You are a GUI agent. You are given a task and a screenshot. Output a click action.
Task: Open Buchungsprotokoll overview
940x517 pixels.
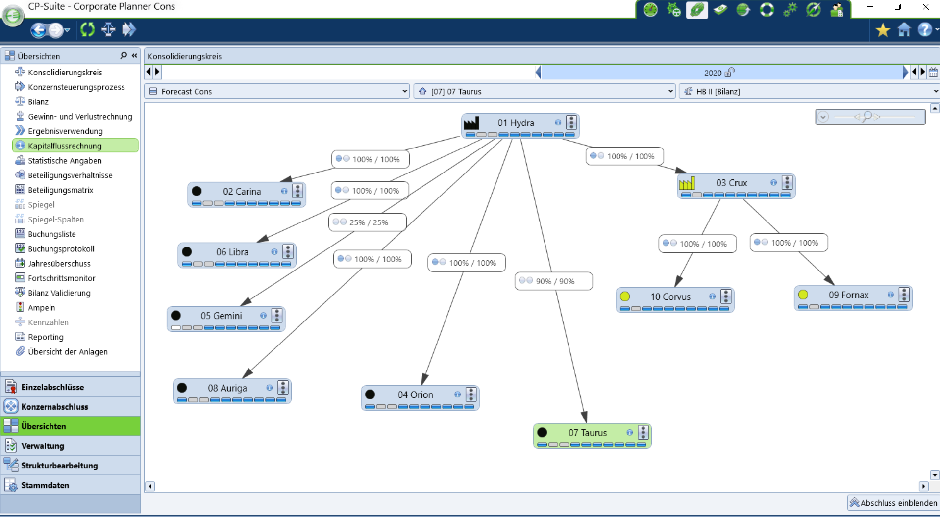tap(61, 249)
